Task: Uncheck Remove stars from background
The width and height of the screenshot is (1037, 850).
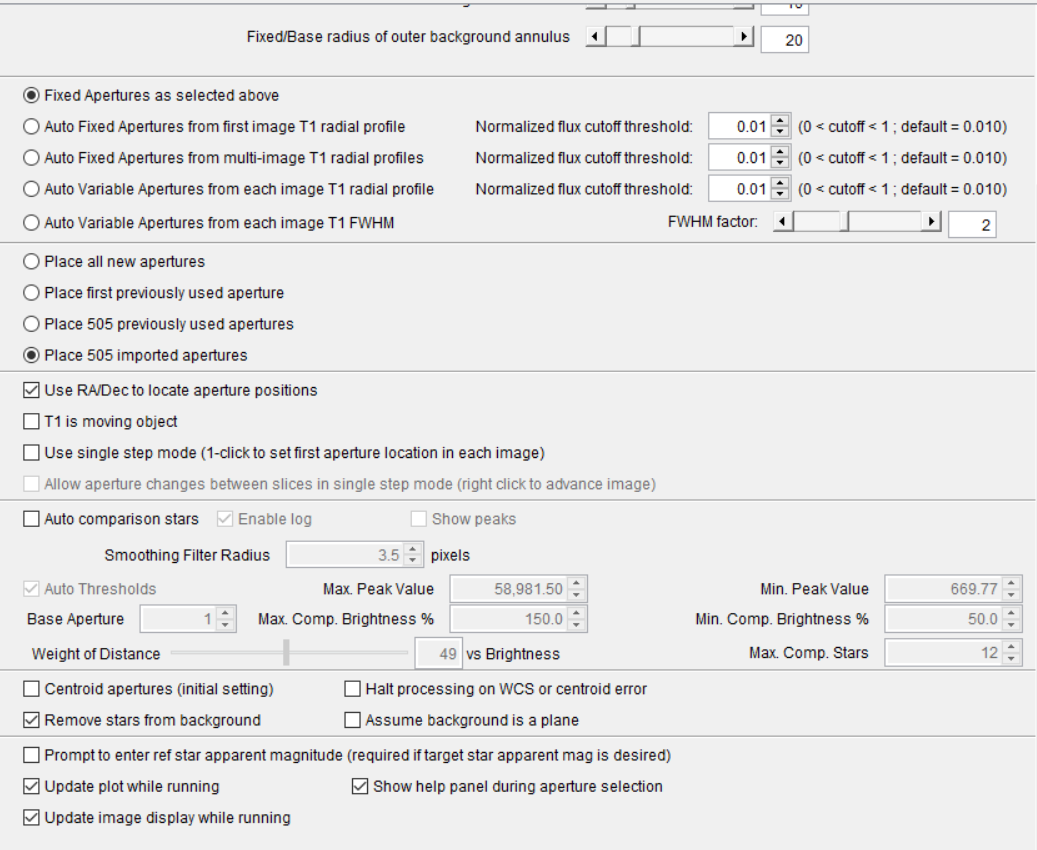Action: click(31, 720)
